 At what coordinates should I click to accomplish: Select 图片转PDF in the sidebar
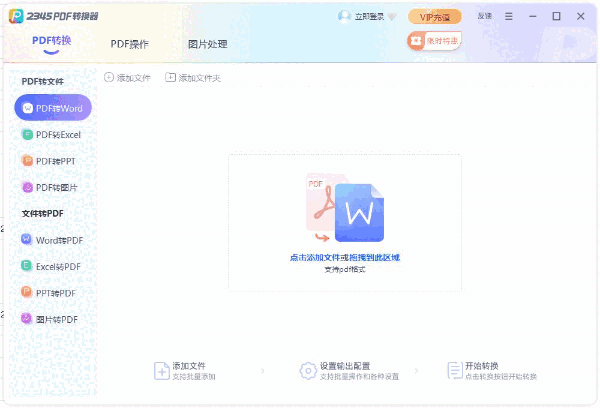49,320
